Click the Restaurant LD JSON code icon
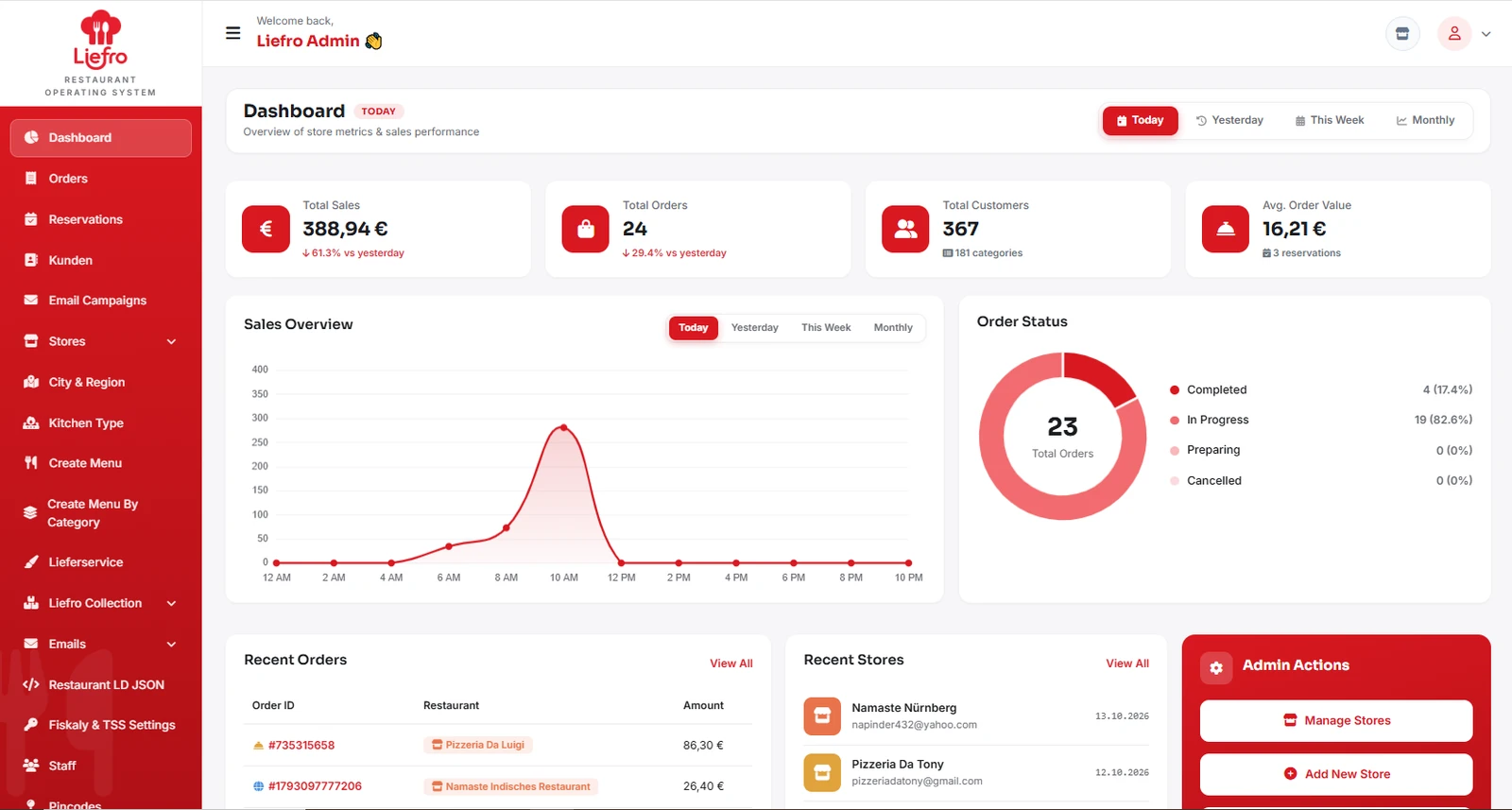This screenshot has width=1512, height=810. point(31,684)
